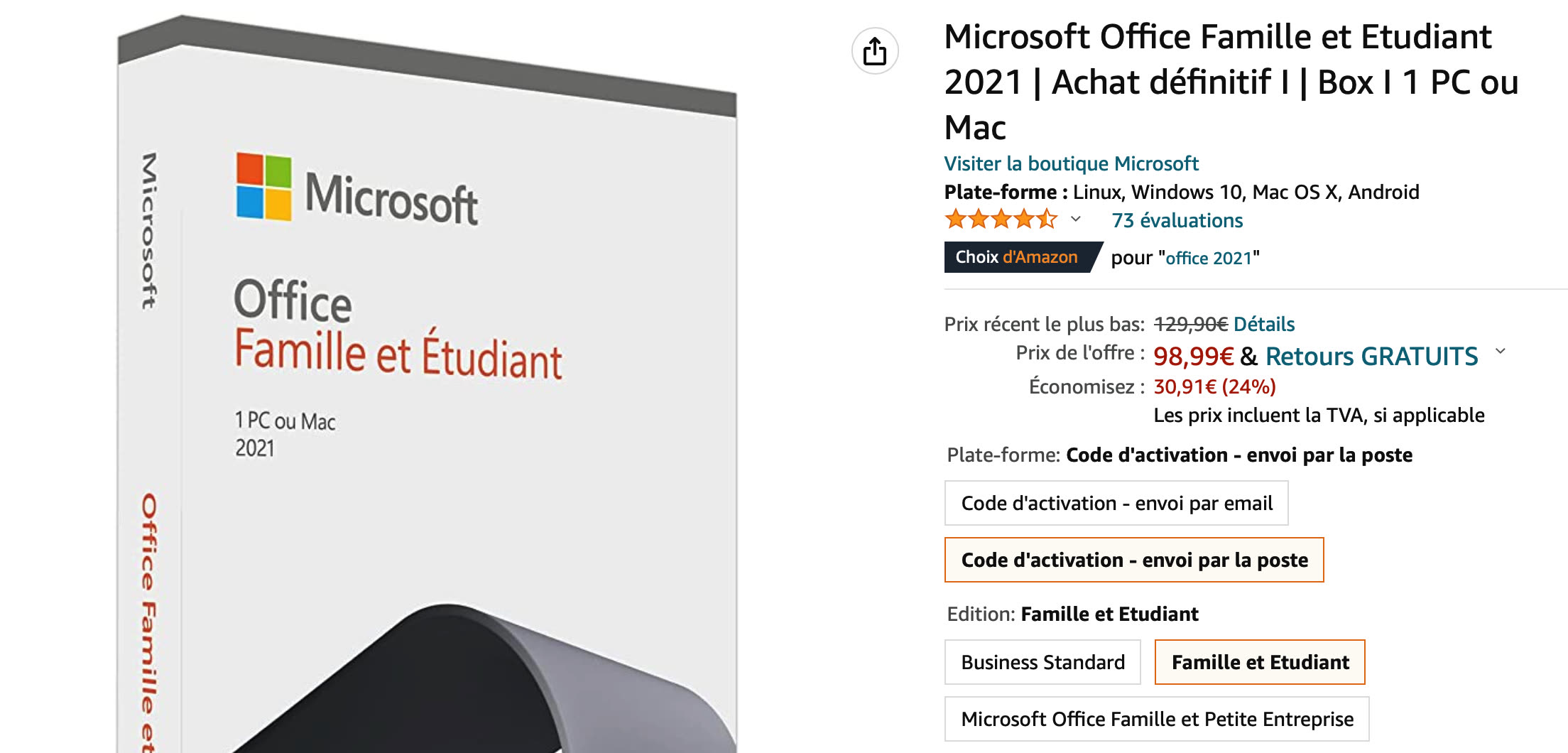
Task: Click the share icon button
Action: [875, 51]
